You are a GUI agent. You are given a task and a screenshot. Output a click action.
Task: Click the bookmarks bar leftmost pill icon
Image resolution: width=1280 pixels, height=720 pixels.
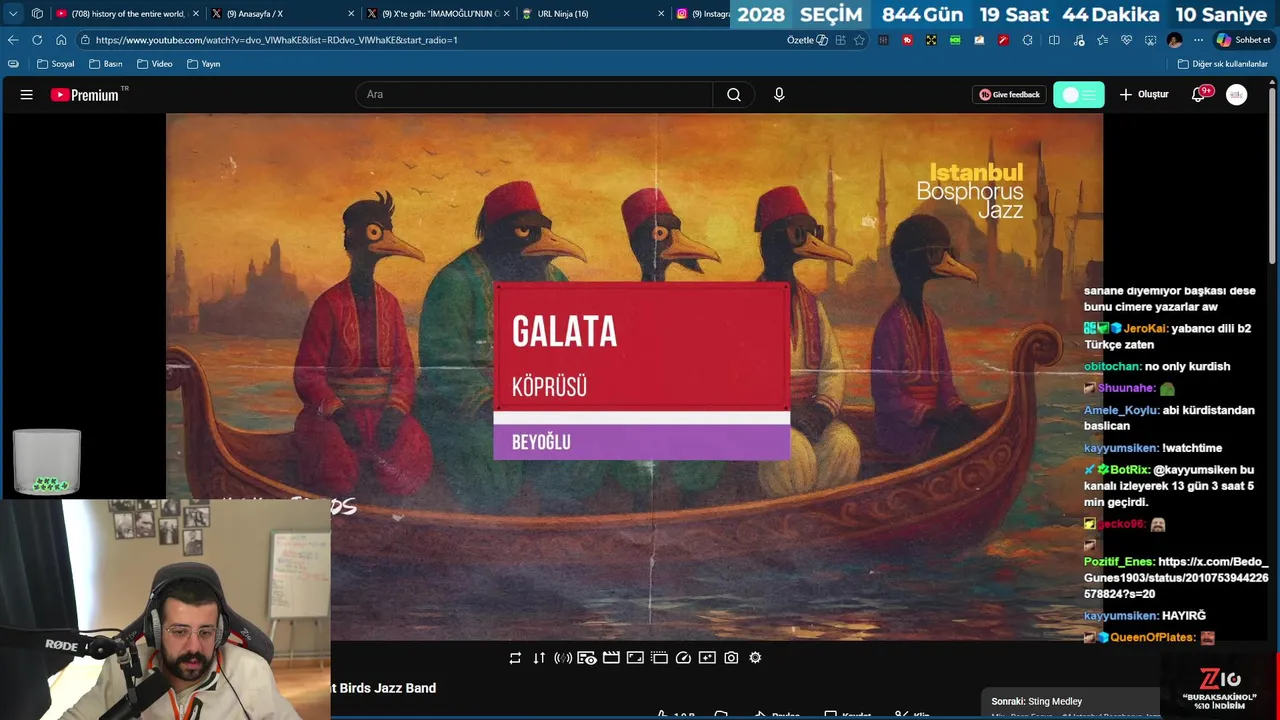13,64
